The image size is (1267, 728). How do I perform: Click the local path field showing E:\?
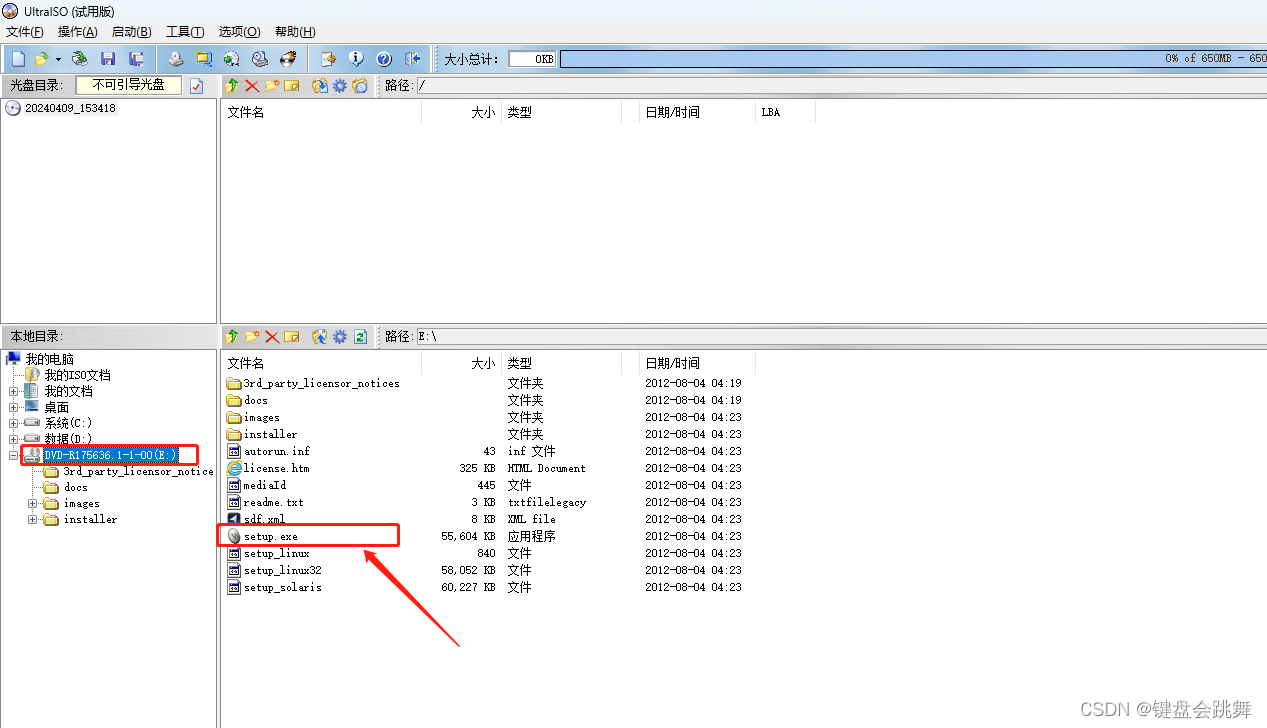point(840,337)
